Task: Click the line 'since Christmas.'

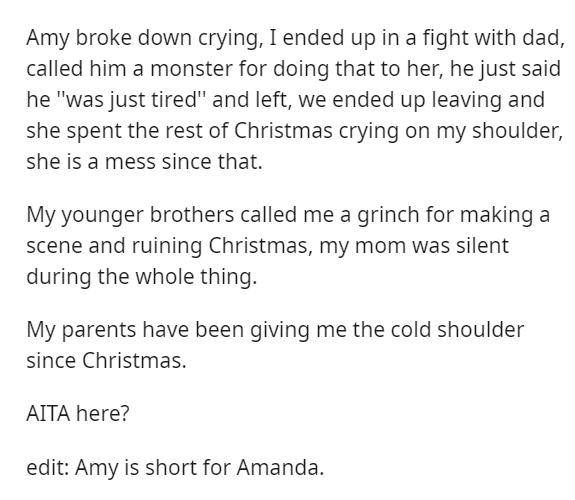Action: (x=106, y=361)
